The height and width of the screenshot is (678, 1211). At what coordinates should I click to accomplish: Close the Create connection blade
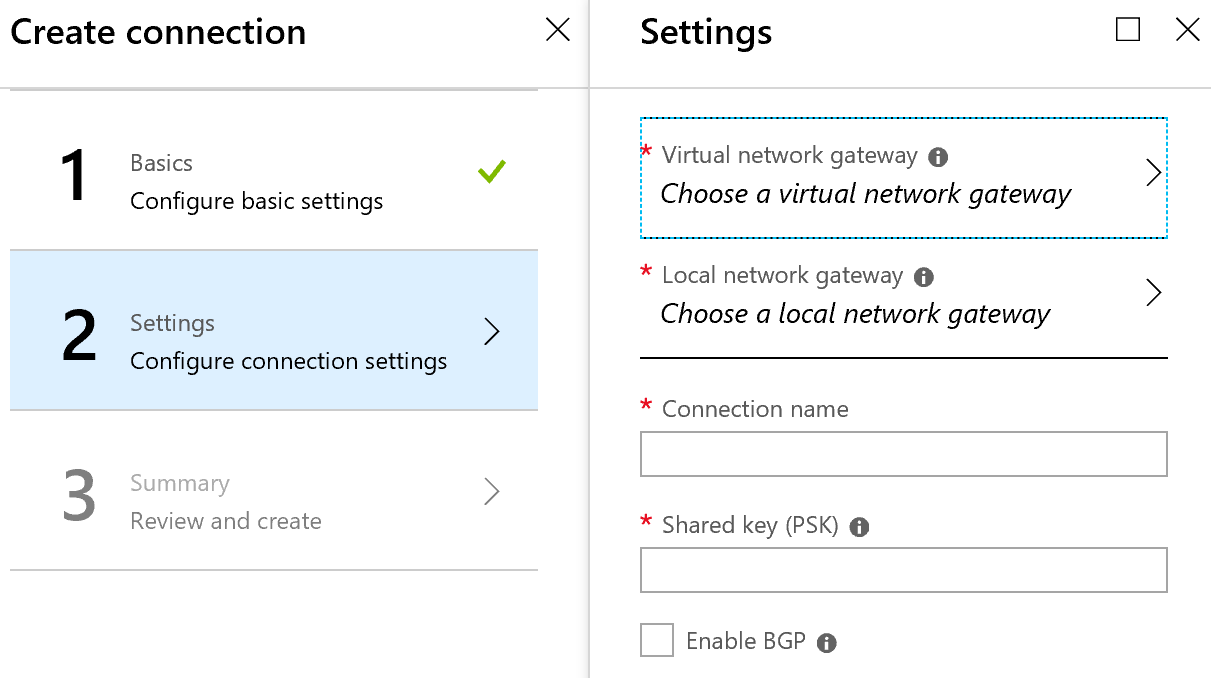[558, 30]
